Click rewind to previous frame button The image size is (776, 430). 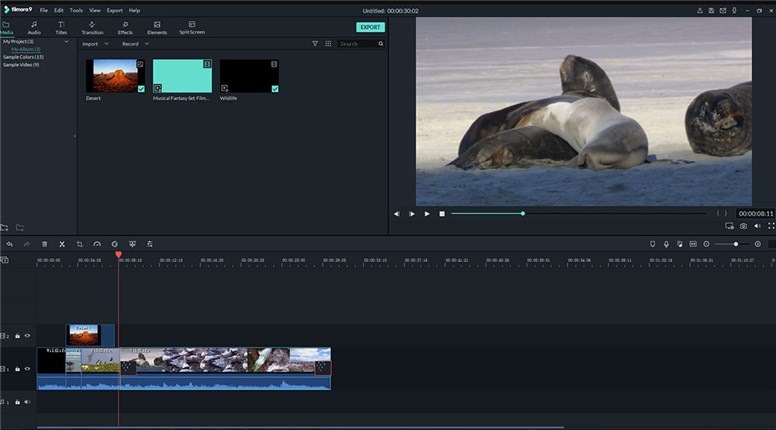[396, 214]
